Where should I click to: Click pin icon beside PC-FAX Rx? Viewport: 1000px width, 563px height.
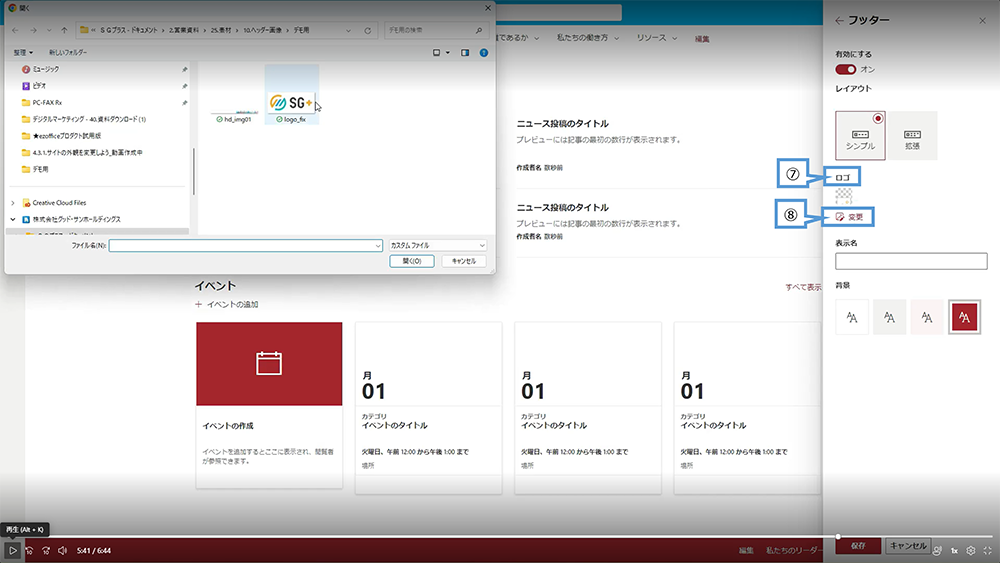coord(184,102)
